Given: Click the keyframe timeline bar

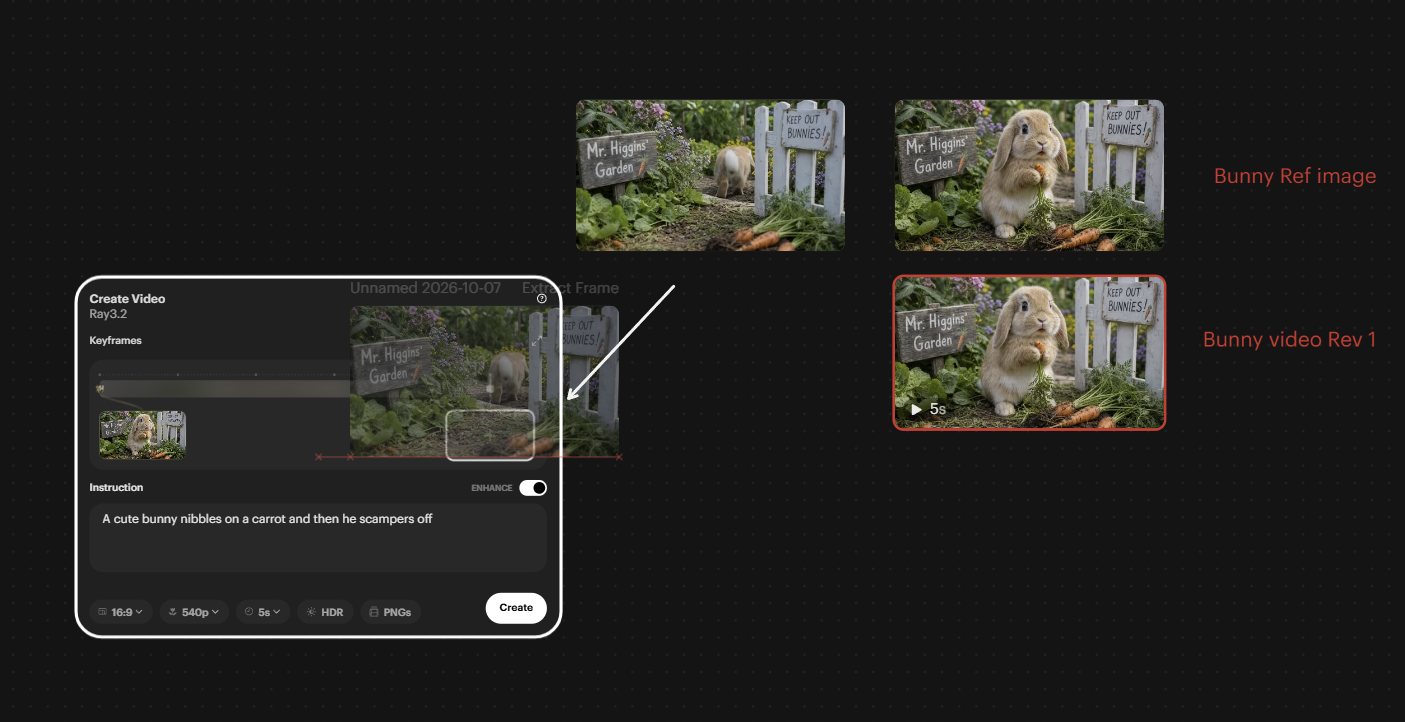Looking at the screenshot, I should coord(225,388).
